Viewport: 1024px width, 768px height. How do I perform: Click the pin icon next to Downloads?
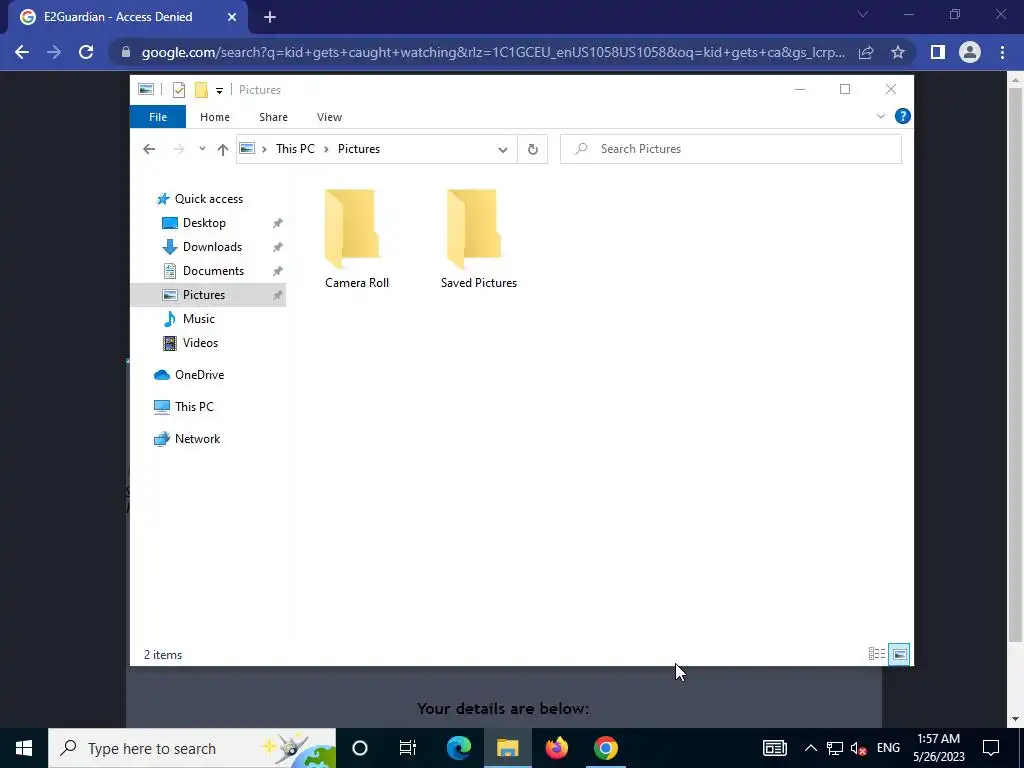pos(278,247)
